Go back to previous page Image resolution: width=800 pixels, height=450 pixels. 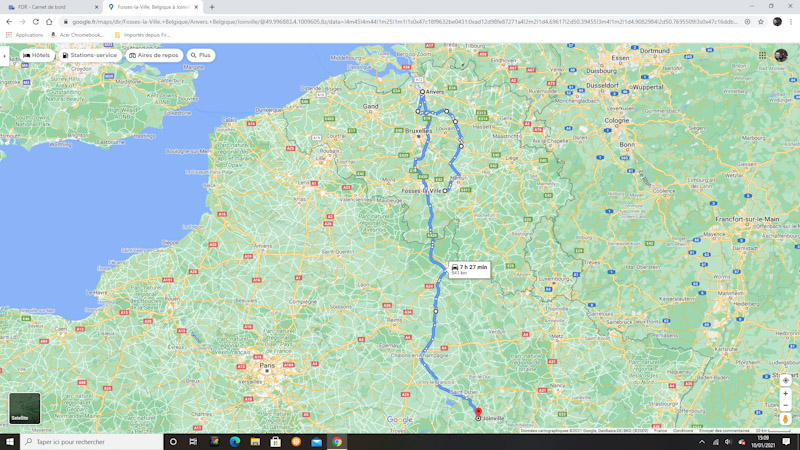pos(9,21)
